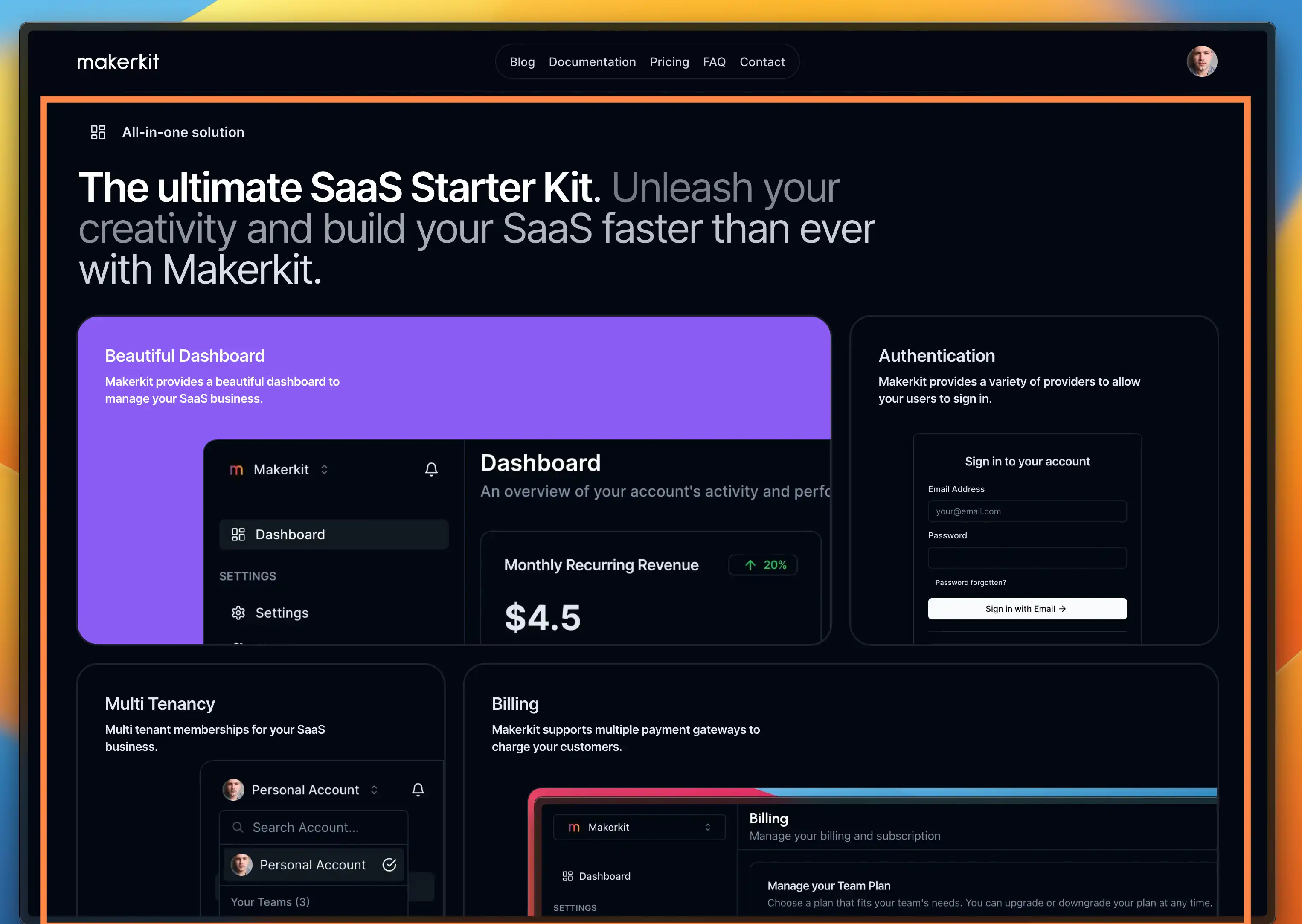
Task: Click Sign in with Email button
Action: click(x=1027, y=609)
